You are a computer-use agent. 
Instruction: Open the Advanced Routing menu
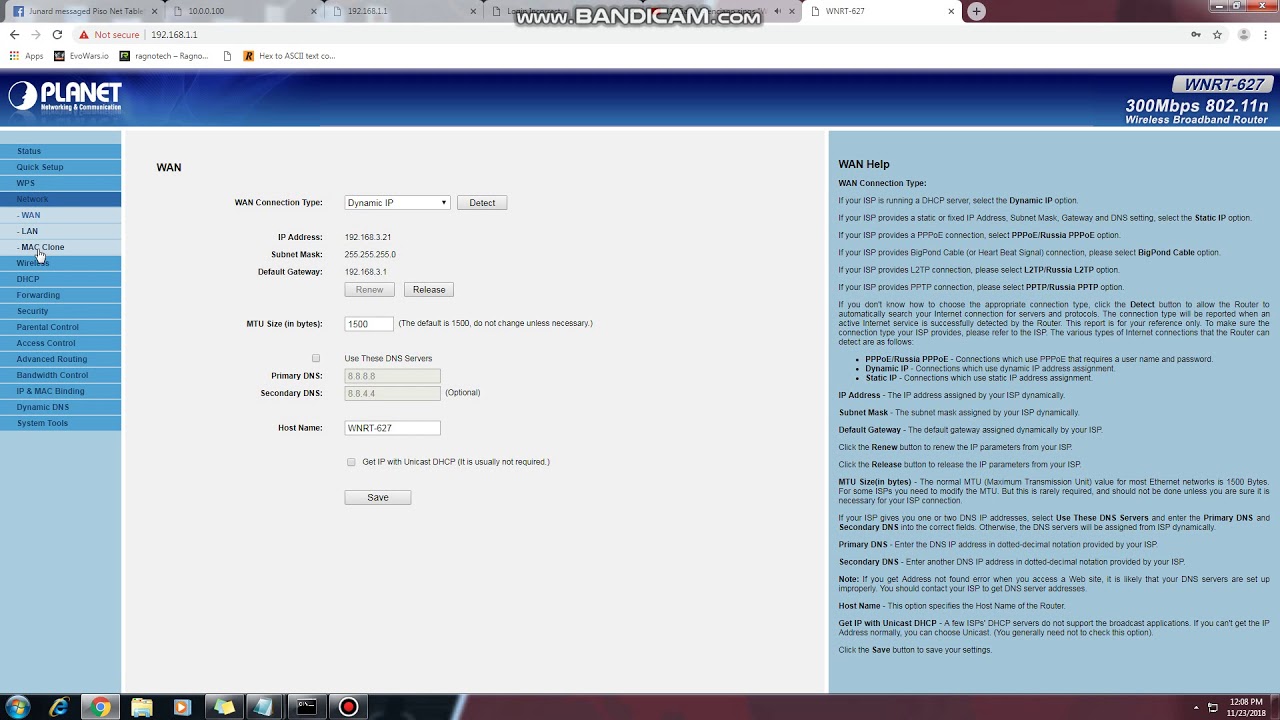coord(60,359)
